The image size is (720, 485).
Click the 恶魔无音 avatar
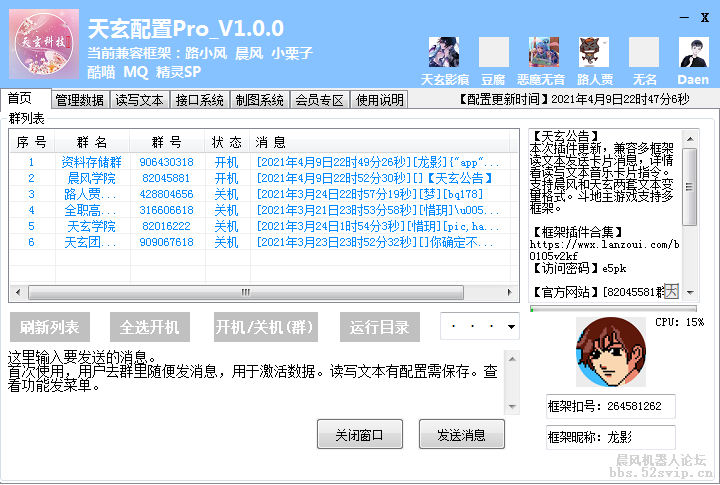tap(544, 52)
